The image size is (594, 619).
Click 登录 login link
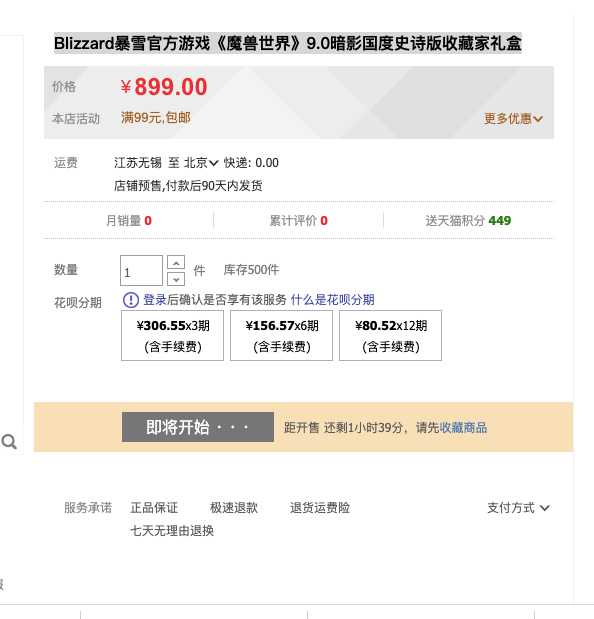coord(155,300)
